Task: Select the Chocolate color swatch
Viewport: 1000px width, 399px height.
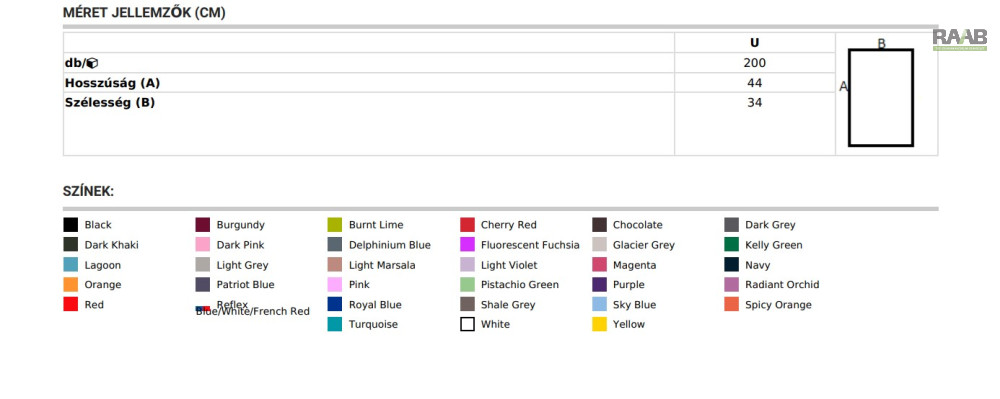Action: point(599,225)
